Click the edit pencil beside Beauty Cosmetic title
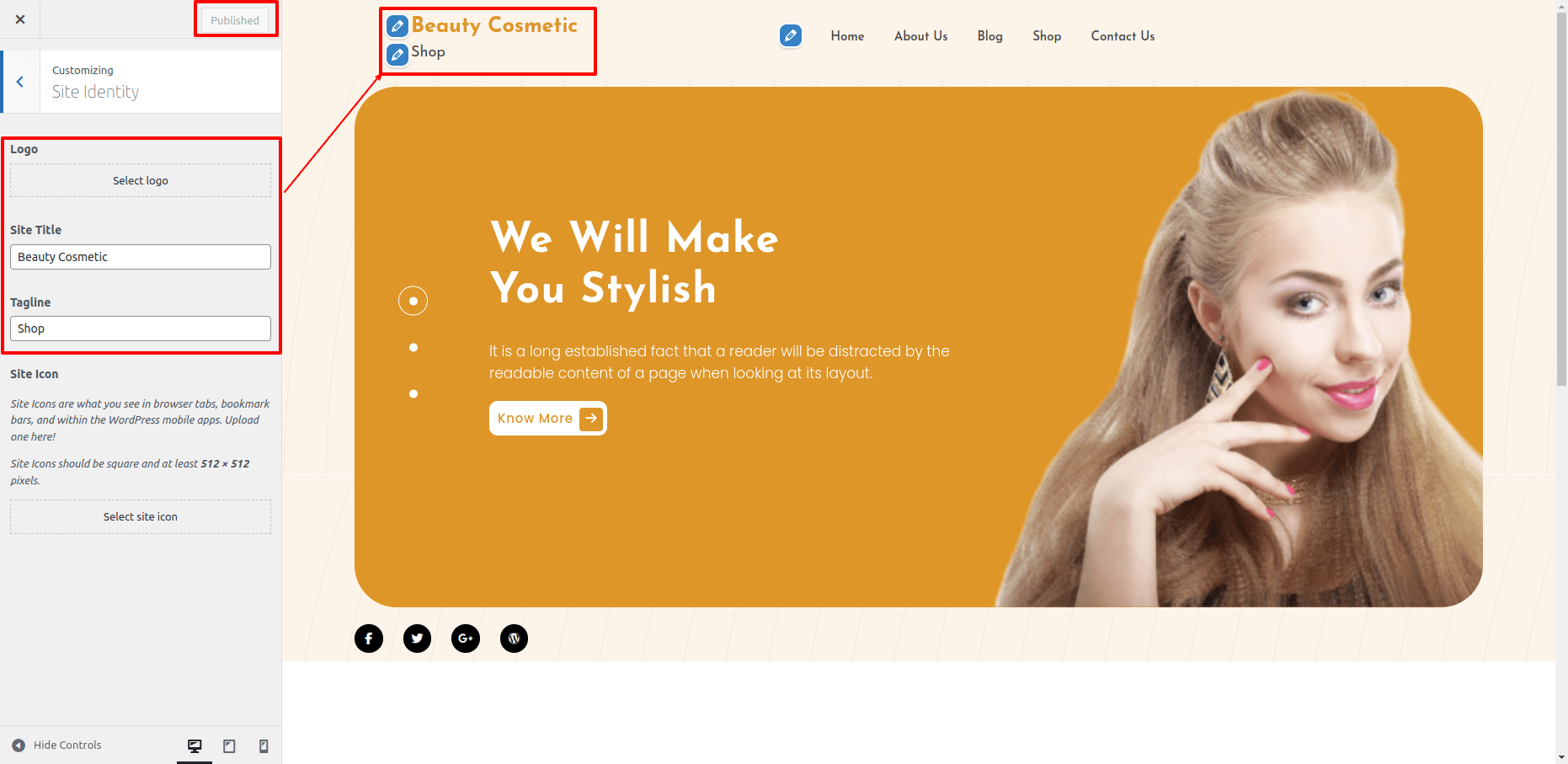The image size is (1568, 764). click(397, 26)
